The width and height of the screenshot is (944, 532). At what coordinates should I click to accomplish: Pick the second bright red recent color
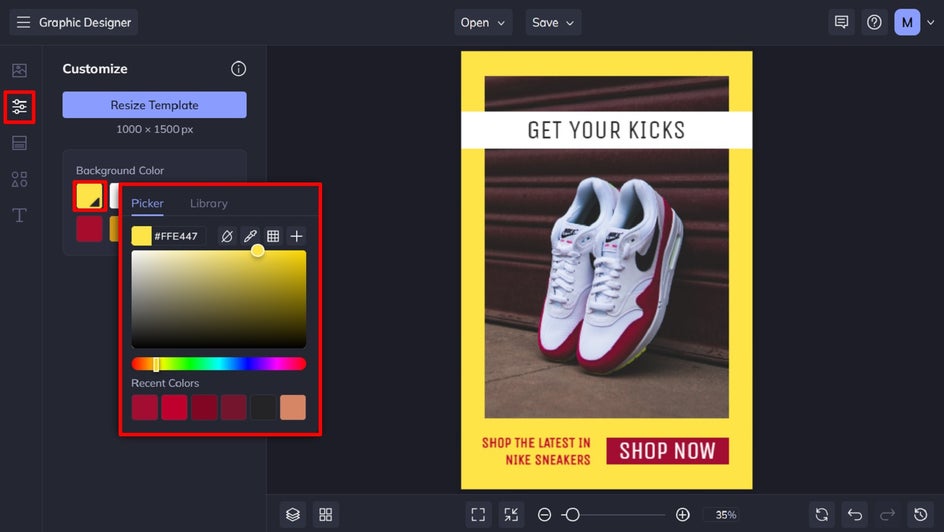pyautogui.click(x=174, y=407)
